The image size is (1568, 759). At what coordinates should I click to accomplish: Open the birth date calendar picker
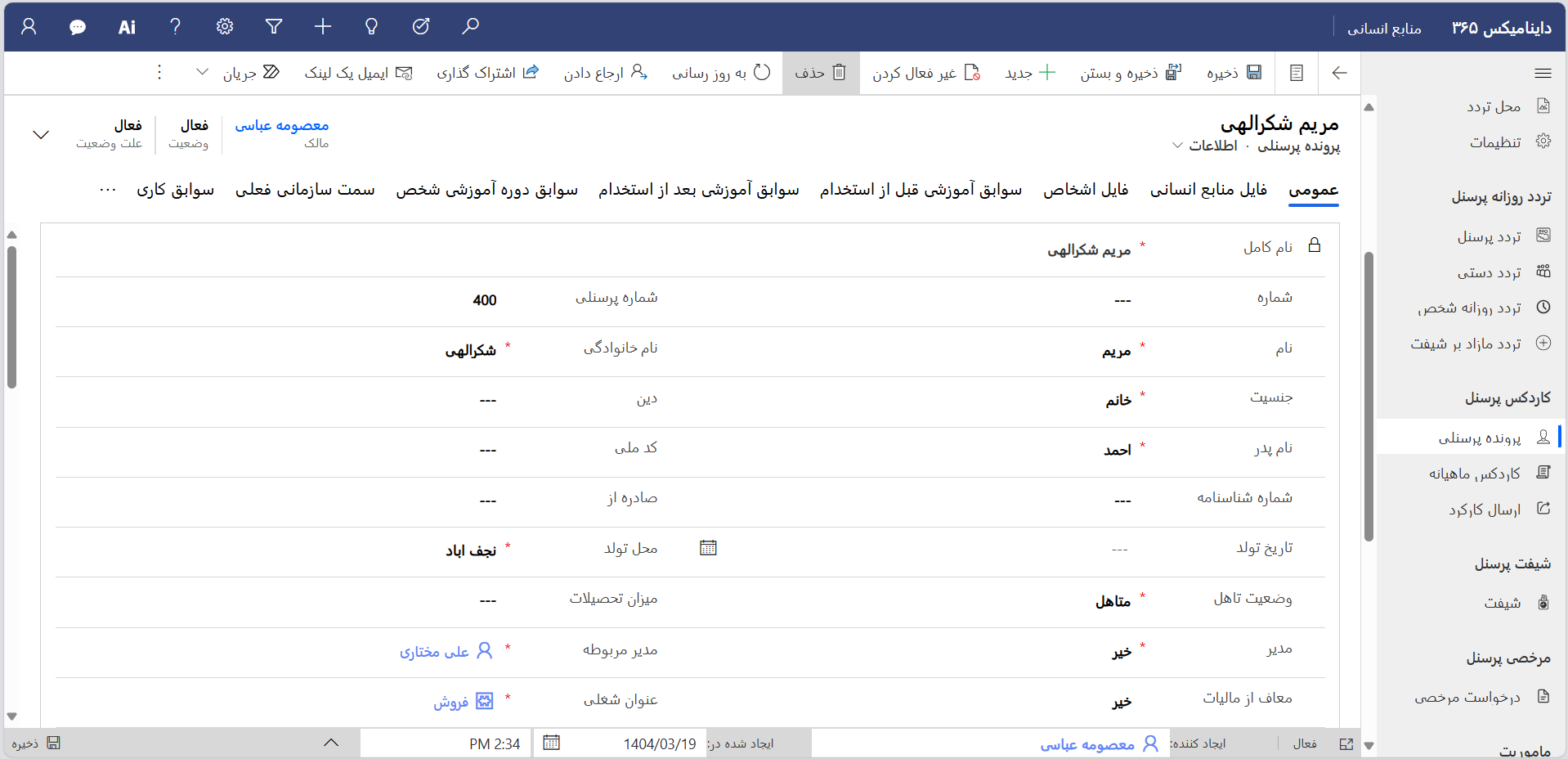(708, 548)
